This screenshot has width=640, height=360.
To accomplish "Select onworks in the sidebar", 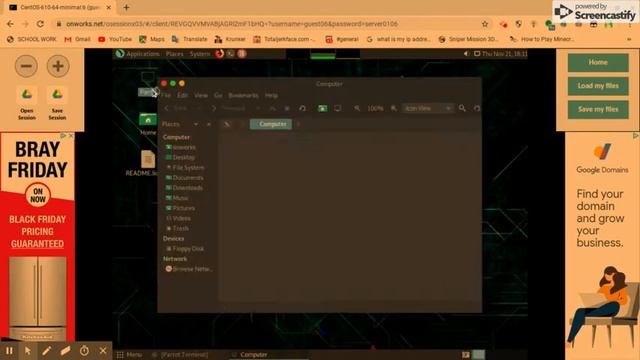I will click(180, 147).
